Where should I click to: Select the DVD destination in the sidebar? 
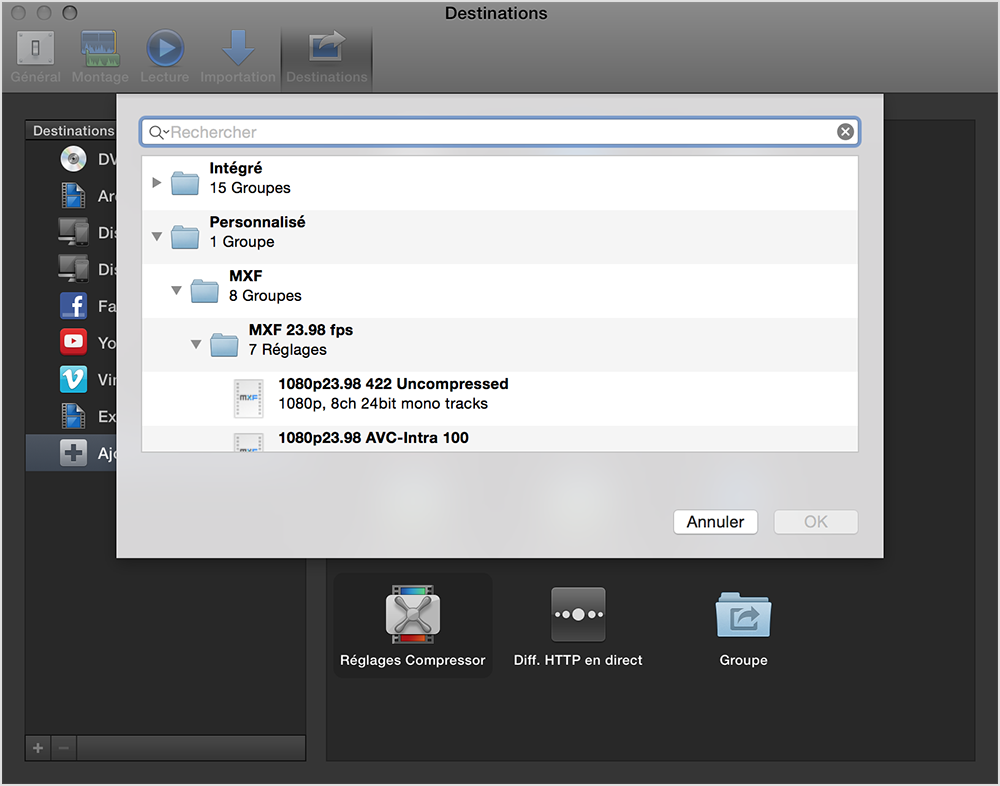coord(73,158)
